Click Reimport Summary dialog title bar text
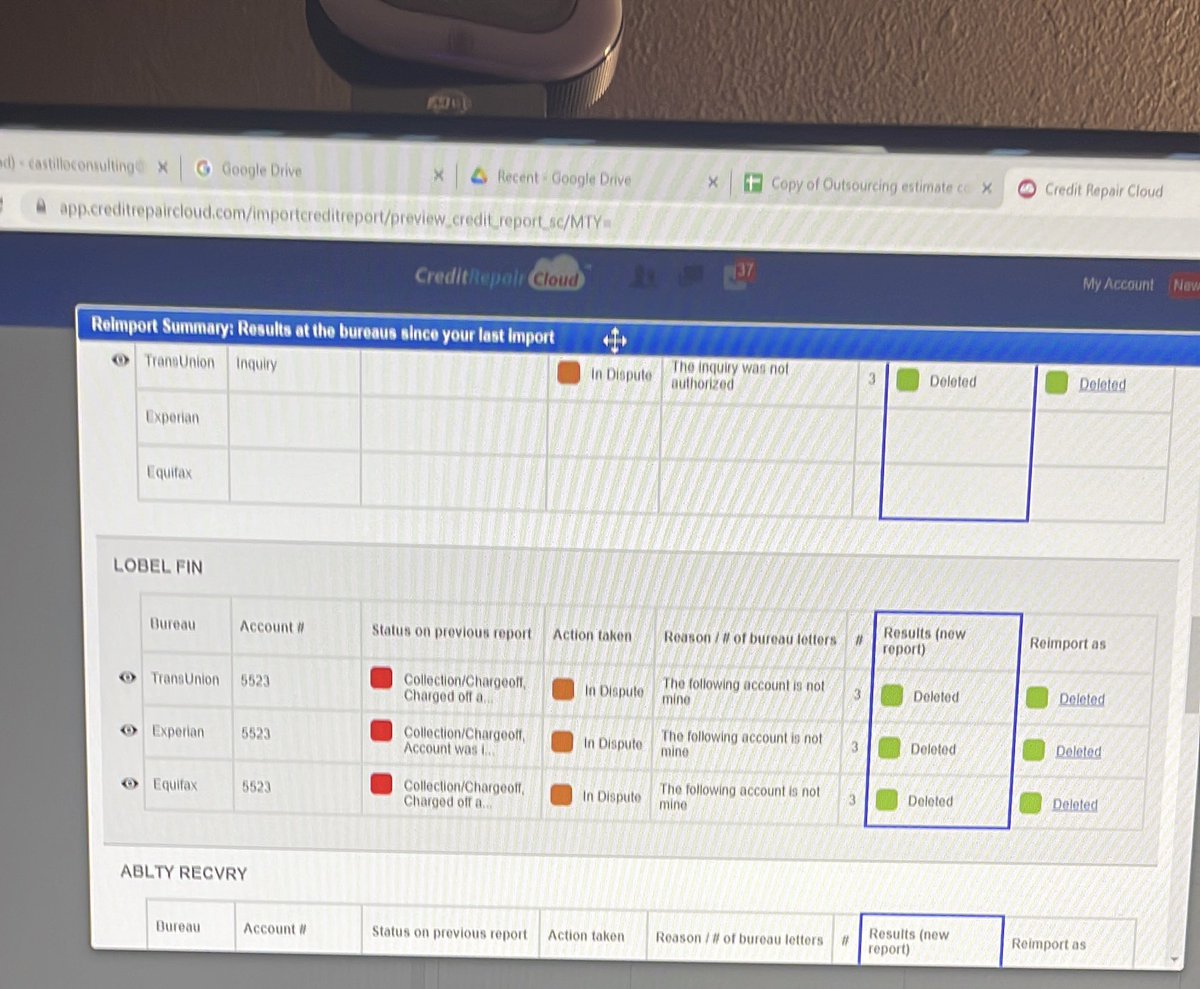This screenshot has width=1200, height=989. point(322,329)
